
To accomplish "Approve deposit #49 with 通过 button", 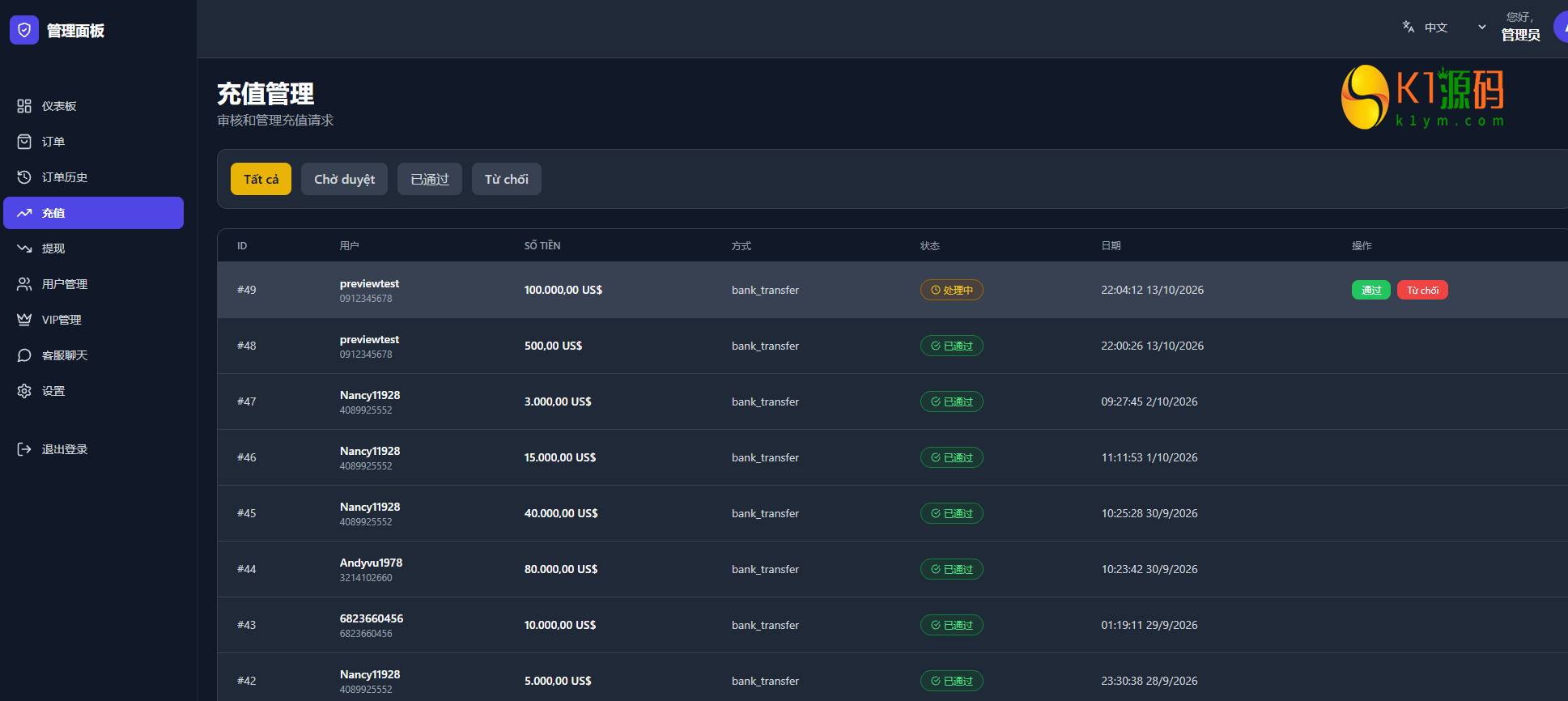I will tap(1371, 290).
